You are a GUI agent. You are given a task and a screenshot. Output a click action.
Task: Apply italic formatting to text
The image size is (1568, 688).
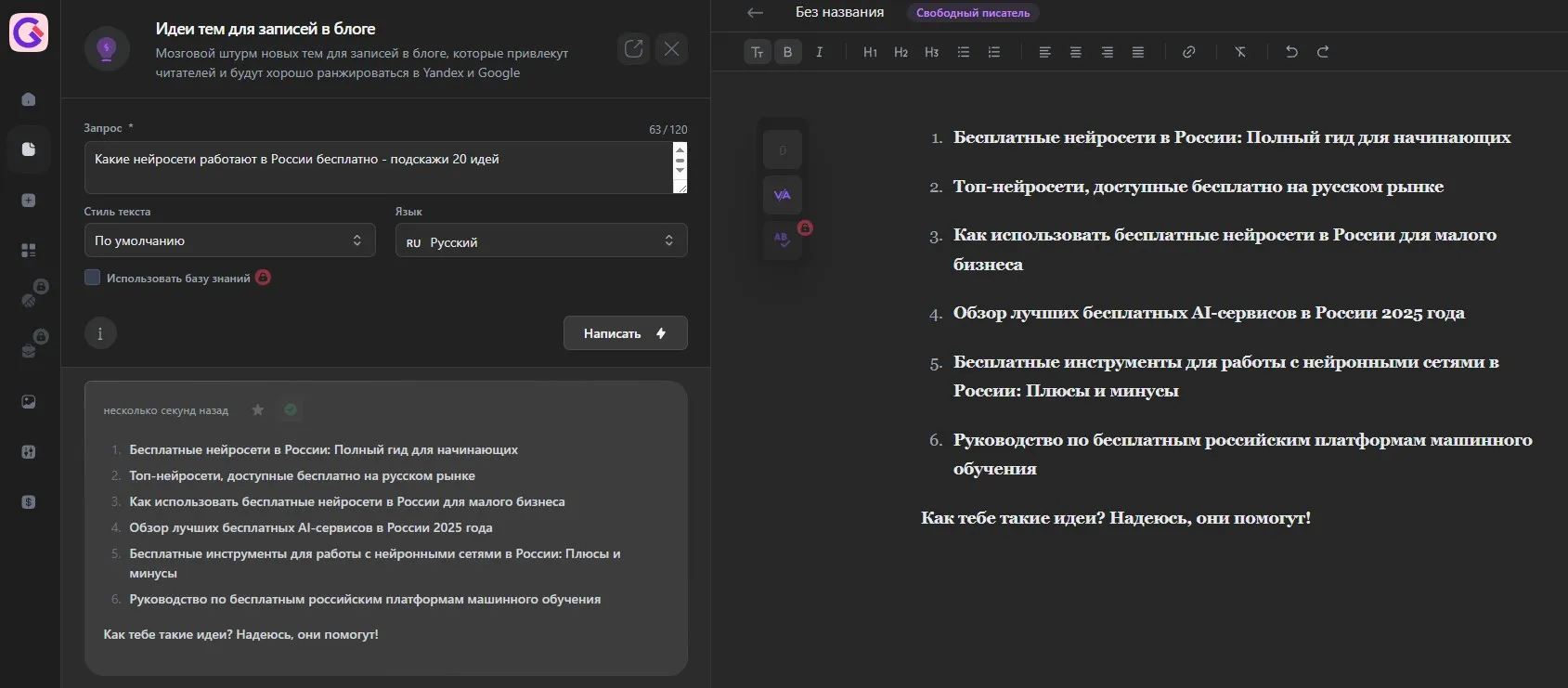coord(819,52)
